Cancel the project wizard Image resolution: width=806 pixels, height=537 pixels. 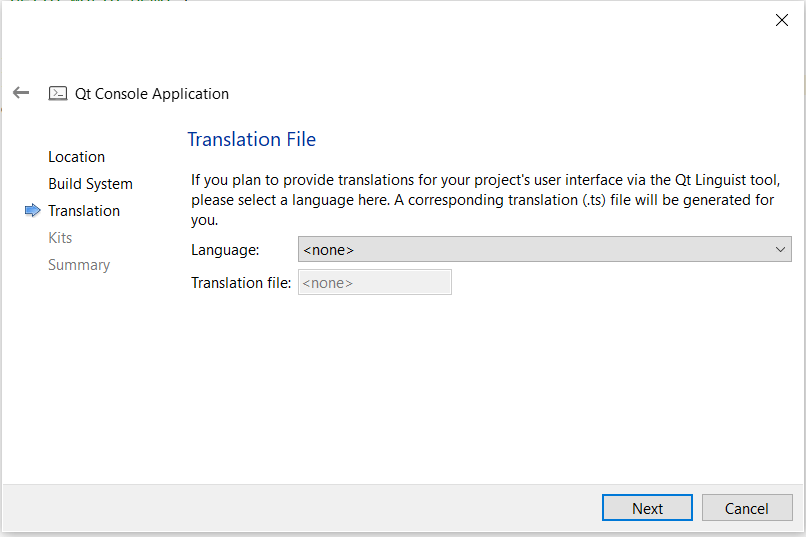point(746,508)
